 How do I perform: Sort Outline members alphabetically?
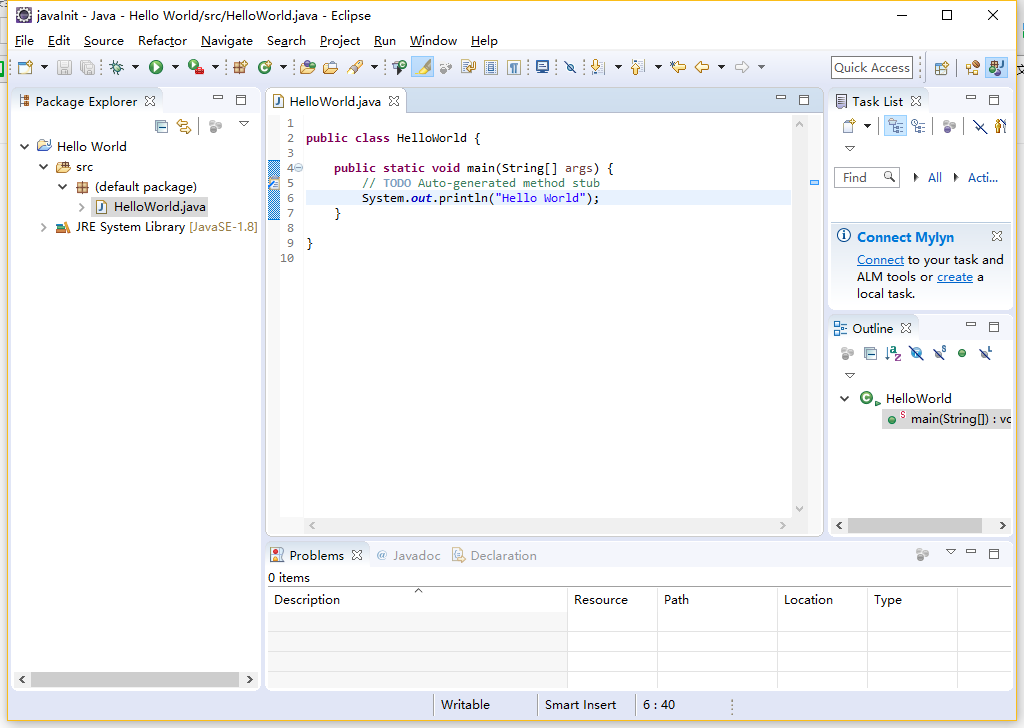(893, 353)
